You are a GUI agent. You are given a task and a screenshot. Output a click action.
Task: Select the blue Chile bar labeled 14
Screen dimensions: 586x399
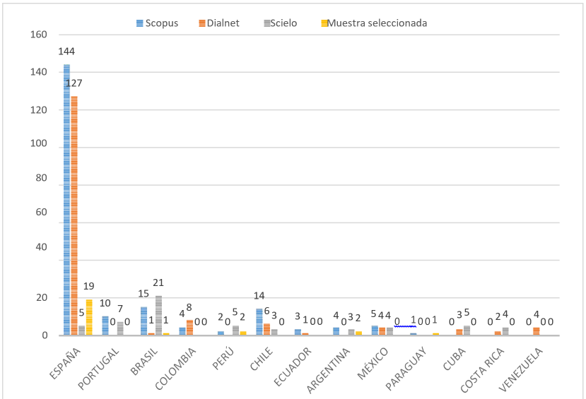(259, 322)
